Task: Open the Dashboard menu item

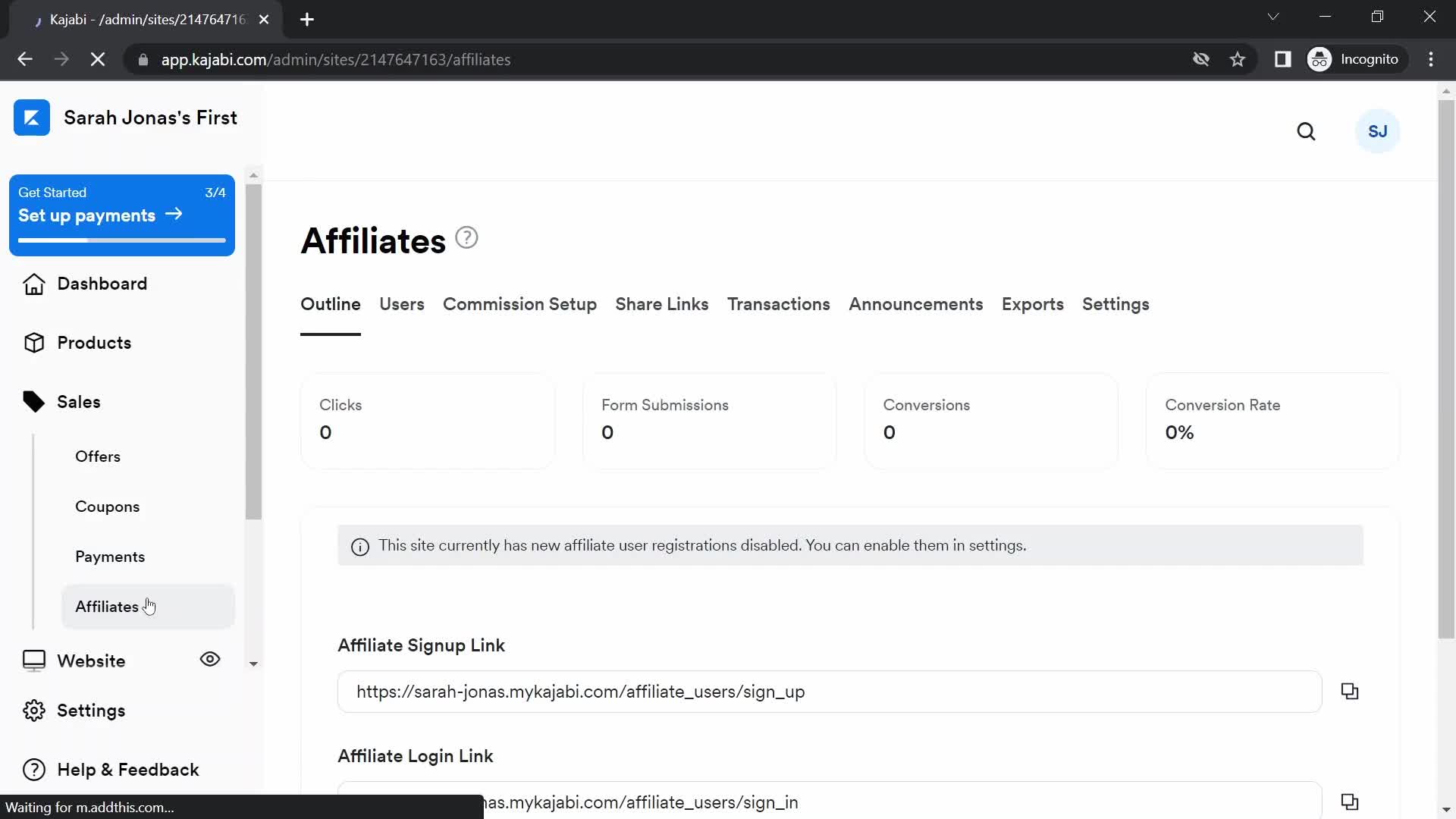Action: point(102,284)
